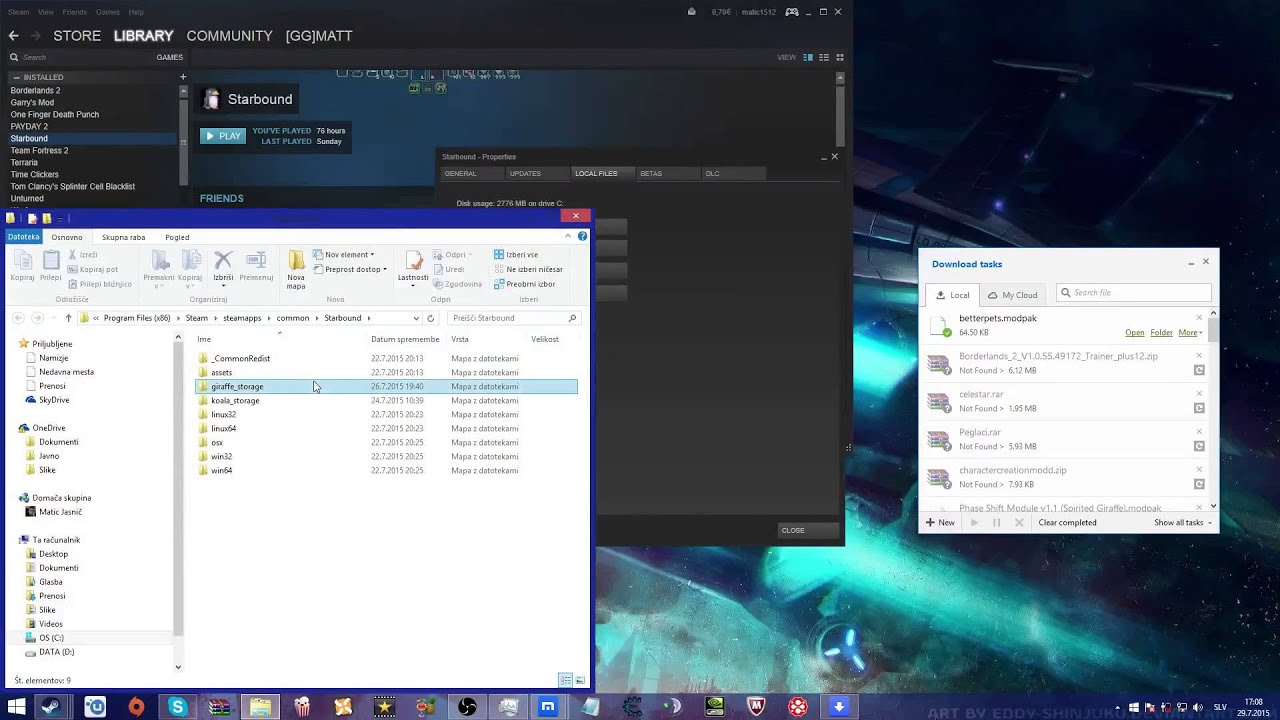Click the Izberi vse (select all) ribbon item
1280x720 pixels.
coord(516,254)
